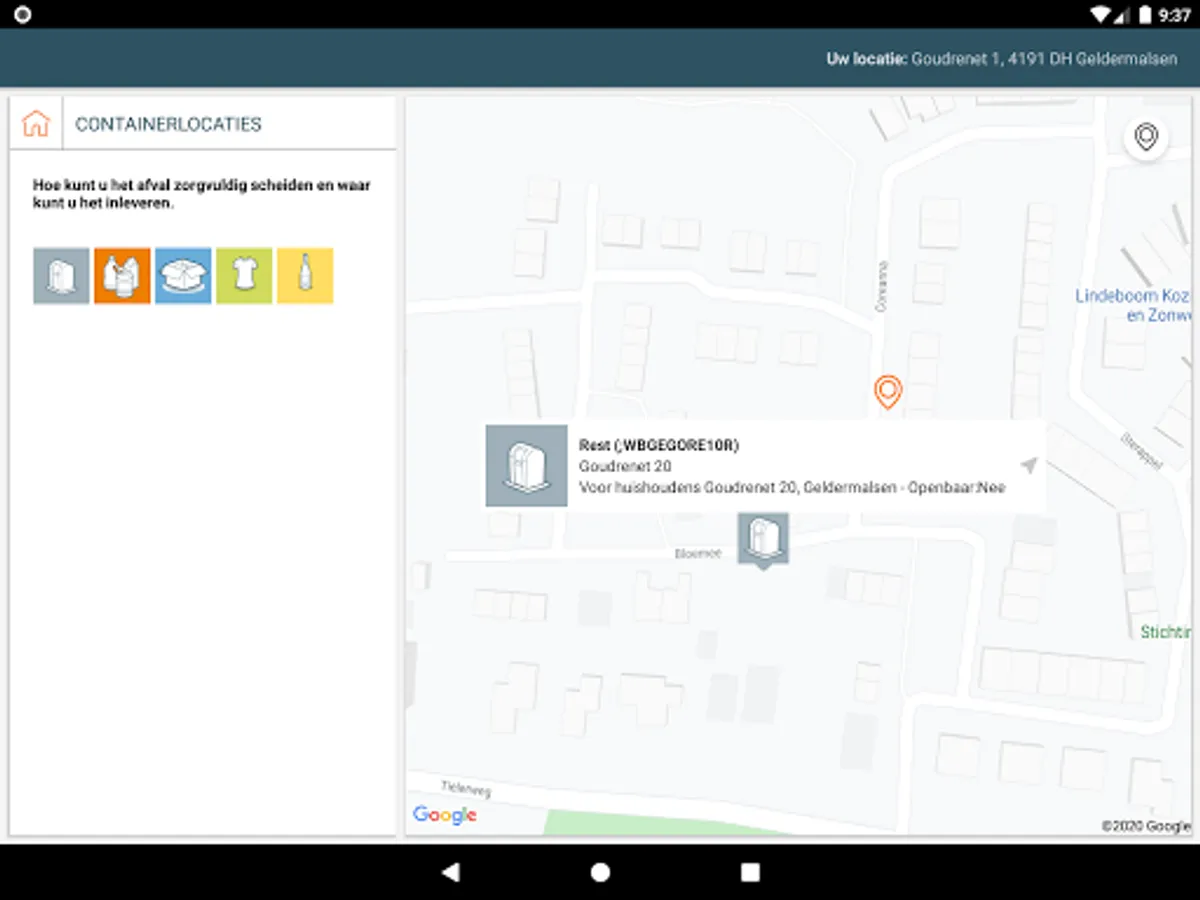Select the yellow glass bottle icon
Viewport: 1200px width, 900px height.
coord(305,276)
